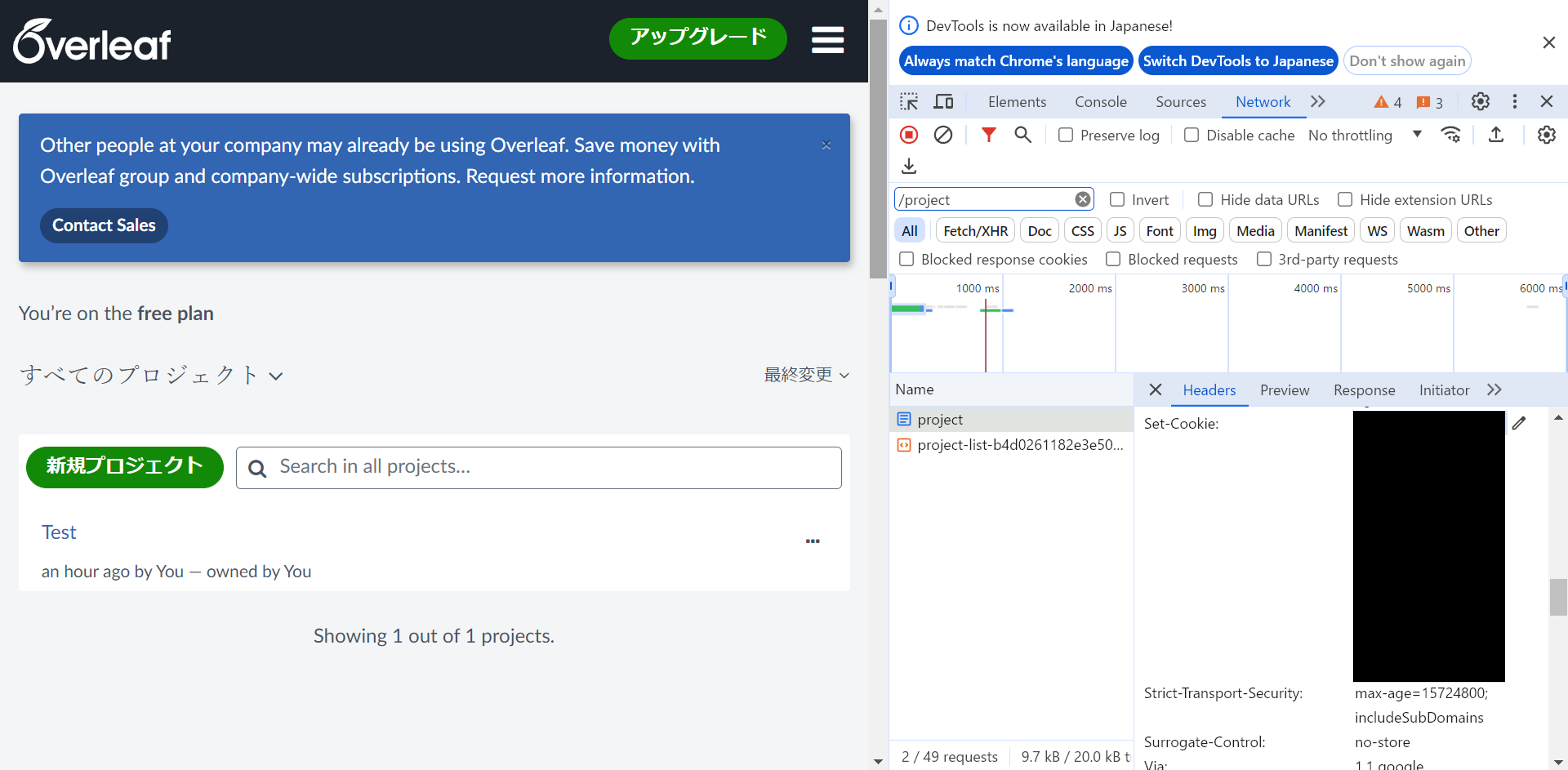Click the Overleaf logo
1568x770 pixels.
click(92, 41)
